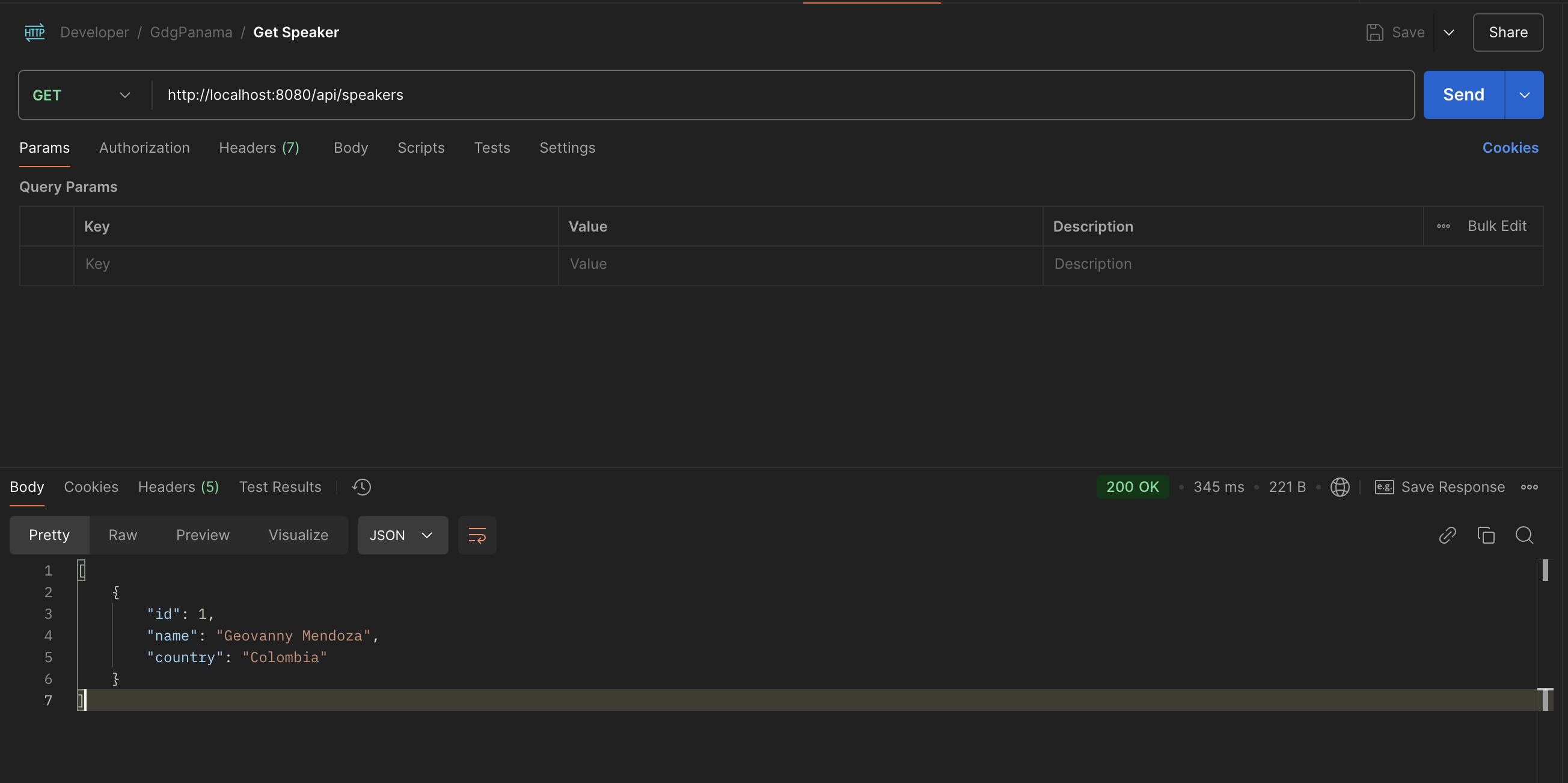Screen dimensions: 1568x783
Task: Switch to the Authorization tab
Action: (x=144, y=147)
